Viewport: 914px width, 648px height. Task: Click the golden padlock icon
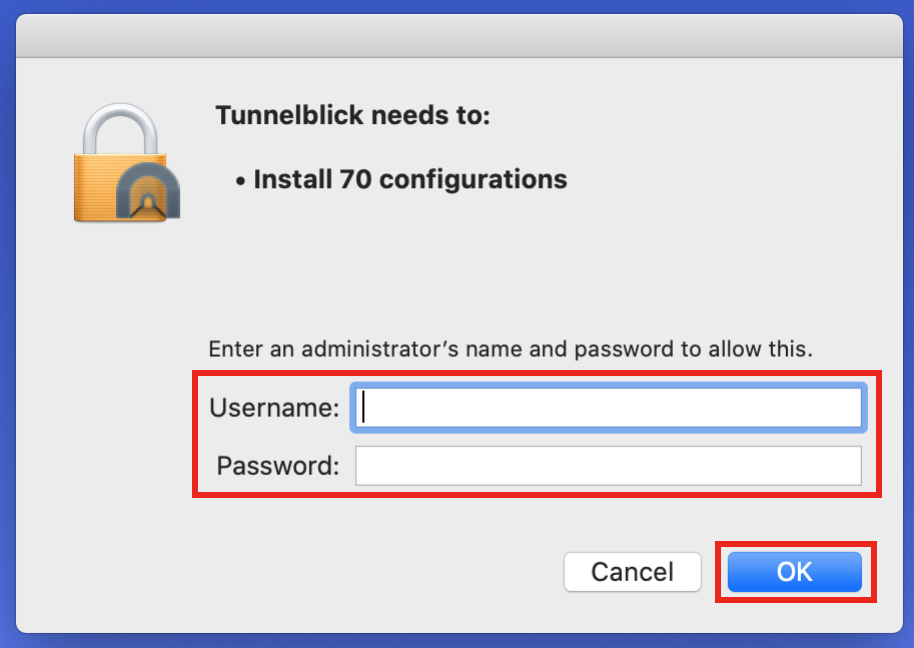126,163
